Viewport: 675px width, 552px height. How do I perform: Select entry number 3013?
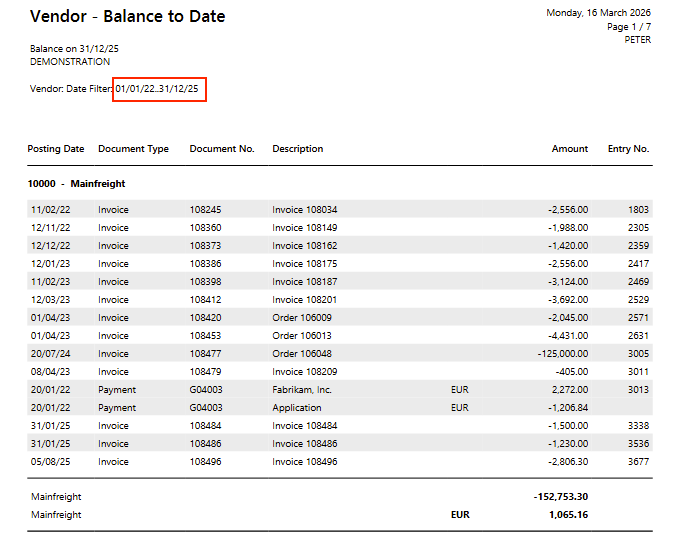[638, 390]
